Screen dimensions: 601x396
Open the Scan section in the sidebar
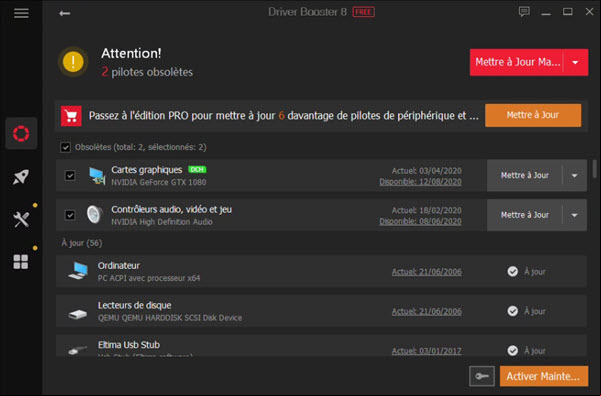21,133
